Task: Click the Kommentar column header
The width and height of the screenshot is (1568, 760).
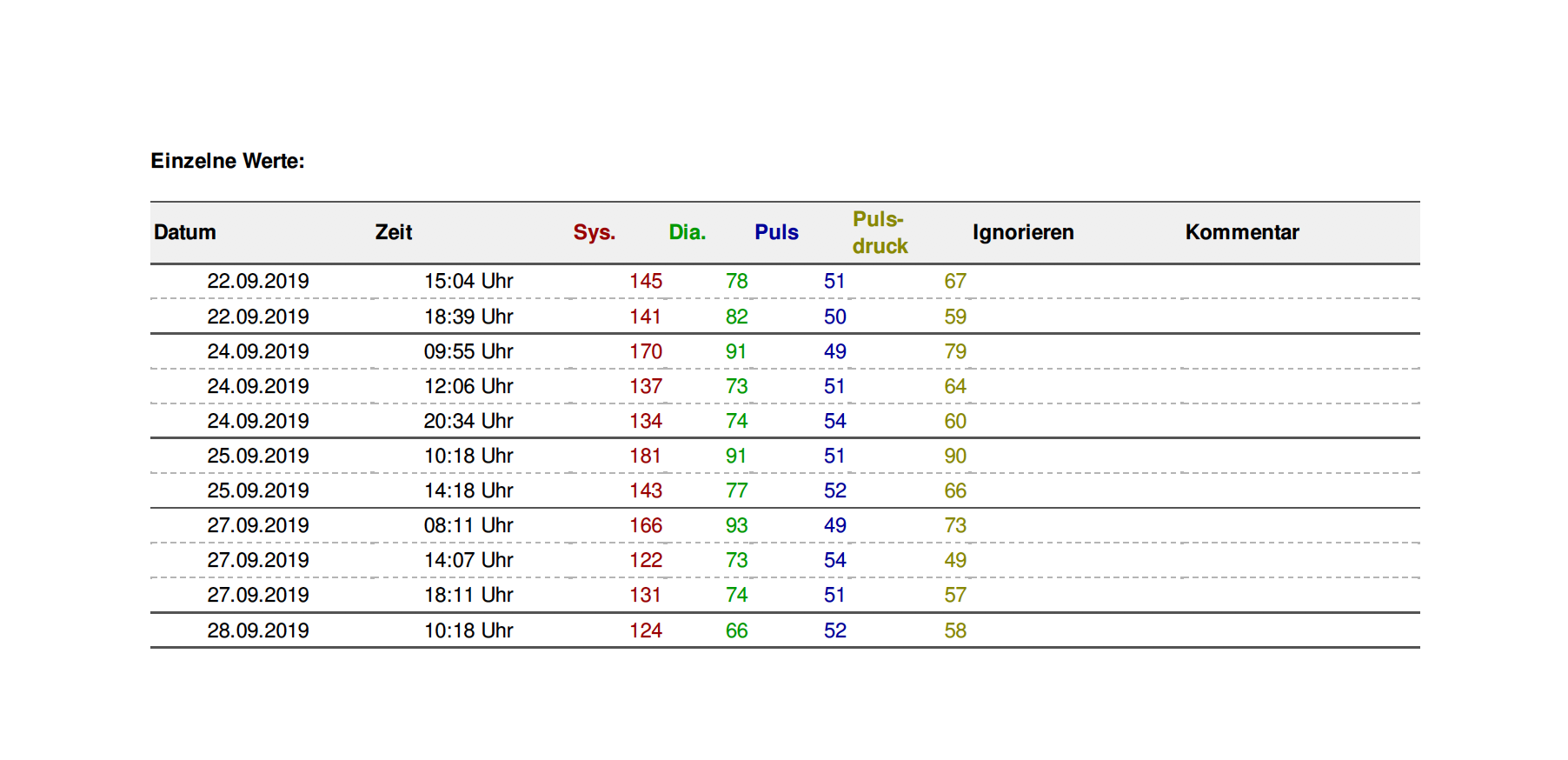Action: pos(1242,232)
